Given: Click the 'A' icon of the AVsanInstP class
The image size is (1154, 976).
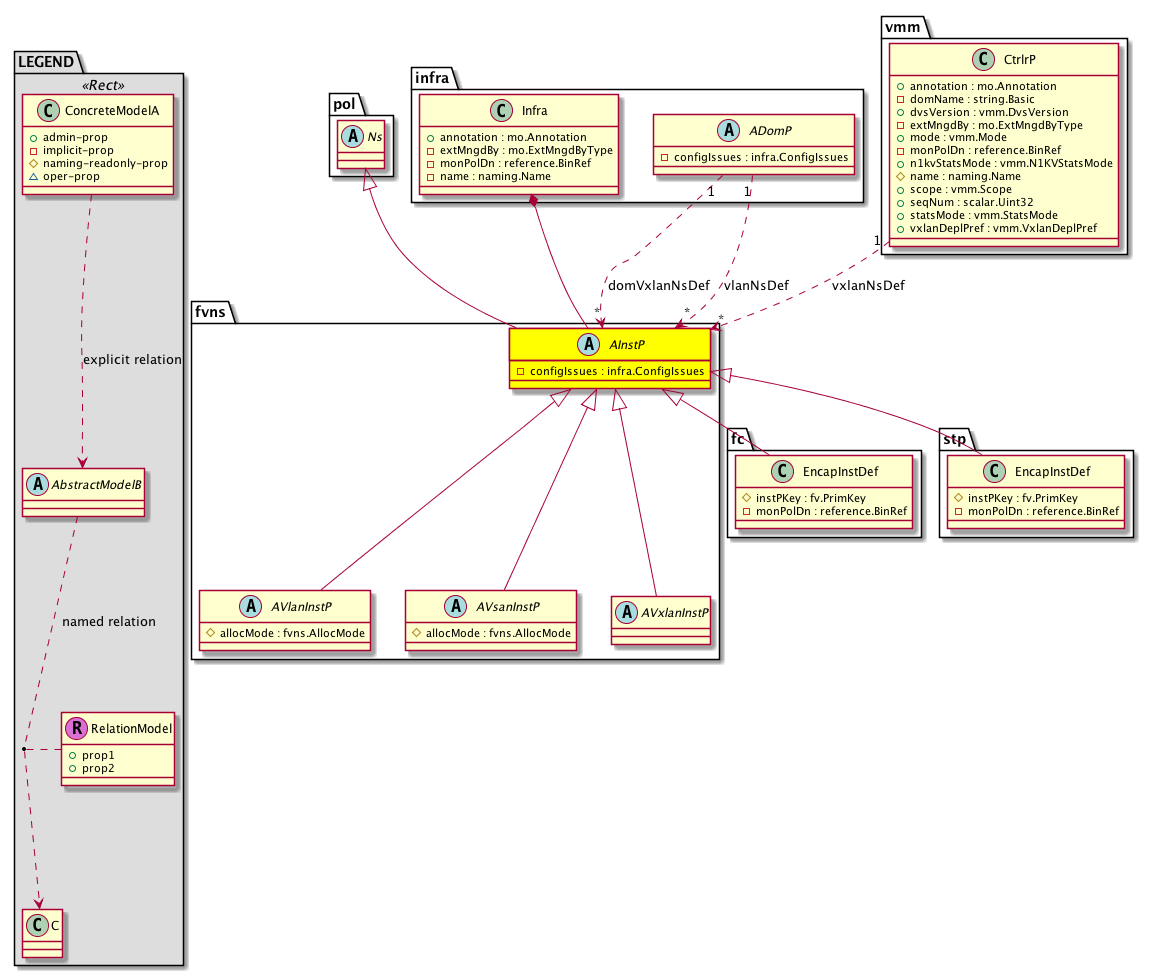Looking at the screenshot, I should (x=455, y=606).
